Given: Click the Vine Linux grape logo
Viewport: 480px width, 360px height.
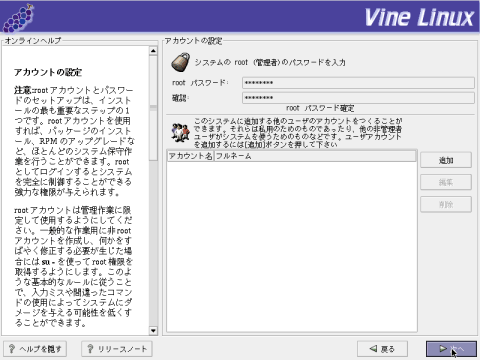Looking at the screenshot, I should click(x=18, y=18).
